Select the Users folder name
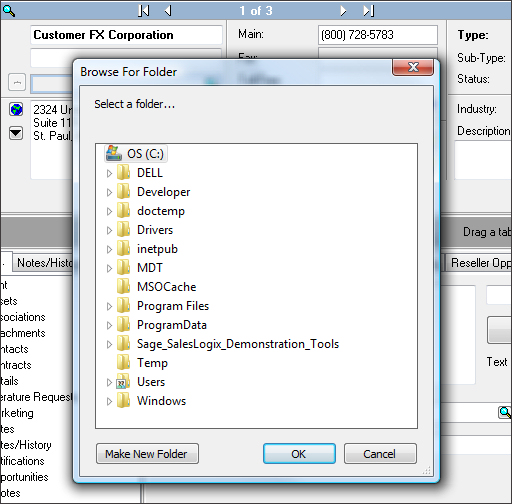Image resolution: width=512 pixels, height=504 pixels. pos(151,382)
